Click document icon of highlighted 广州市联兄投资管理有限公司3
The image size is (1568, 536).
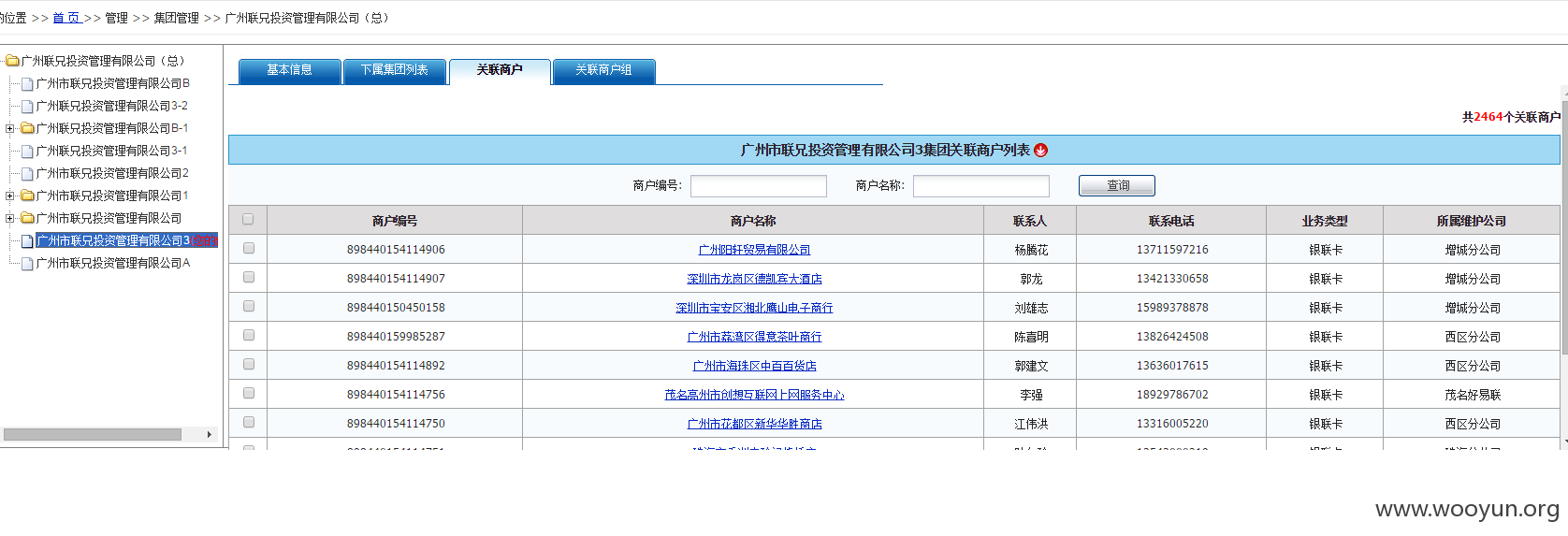(x=27, y=241)
